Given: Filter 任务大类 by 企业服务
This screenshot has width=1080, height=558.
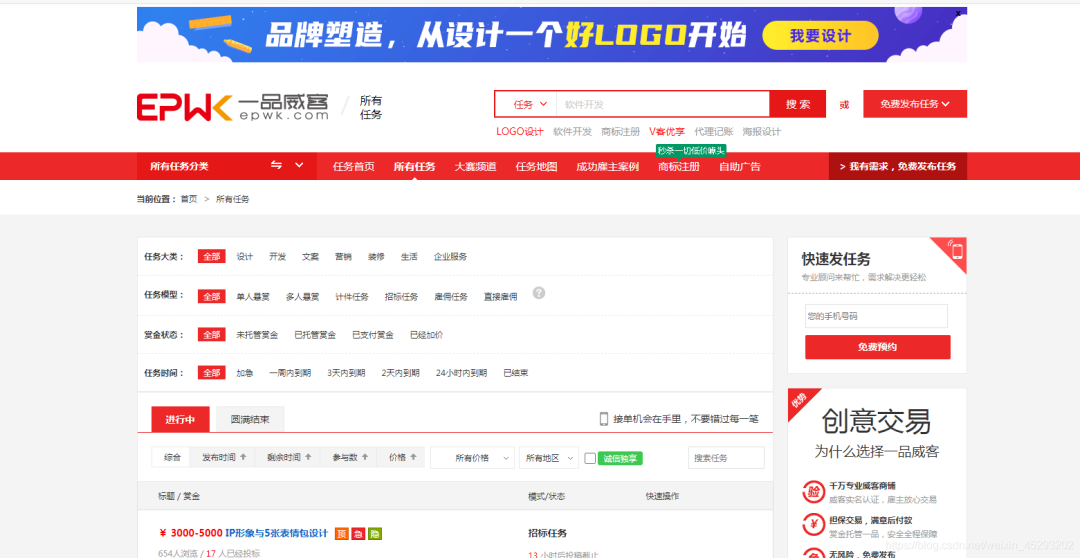Looking at the screenshot, I should point(450,256).
